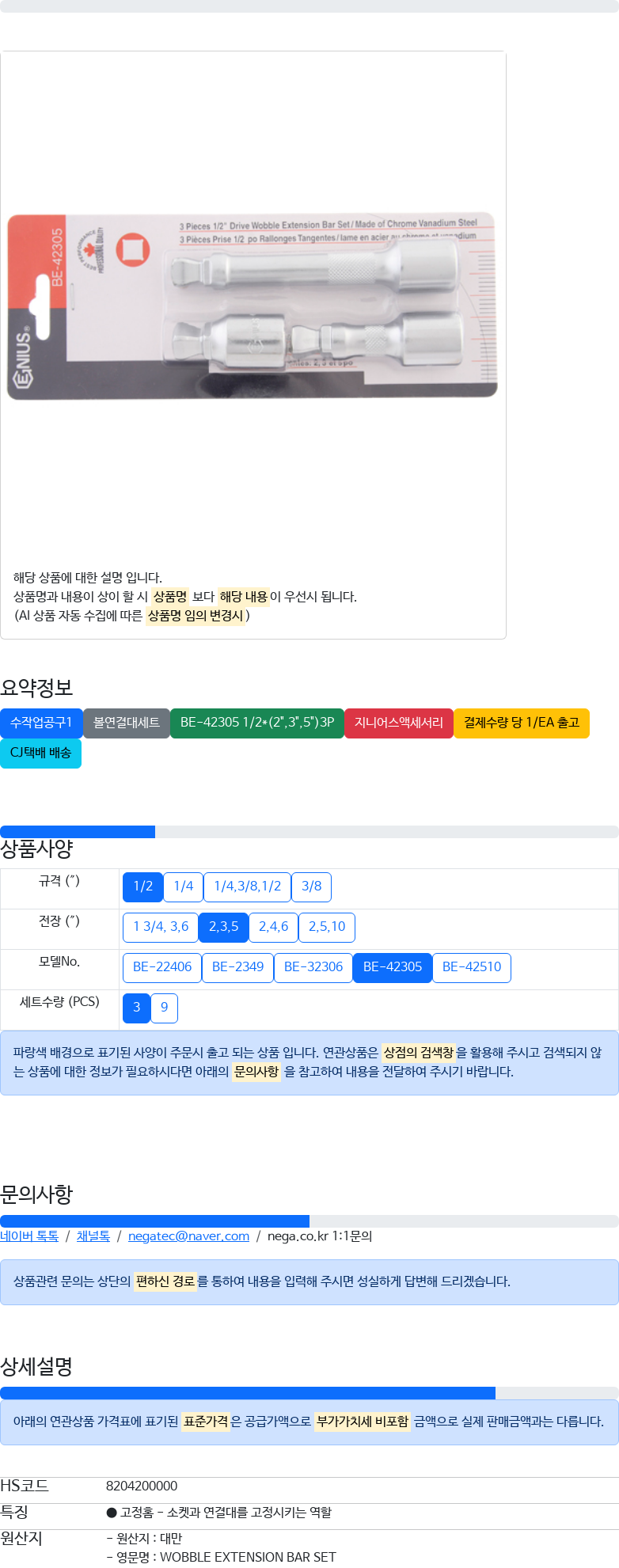Select the 수작업공구1 category tag
Viewport: 619px width, 1568px height.
pos(41,723)
